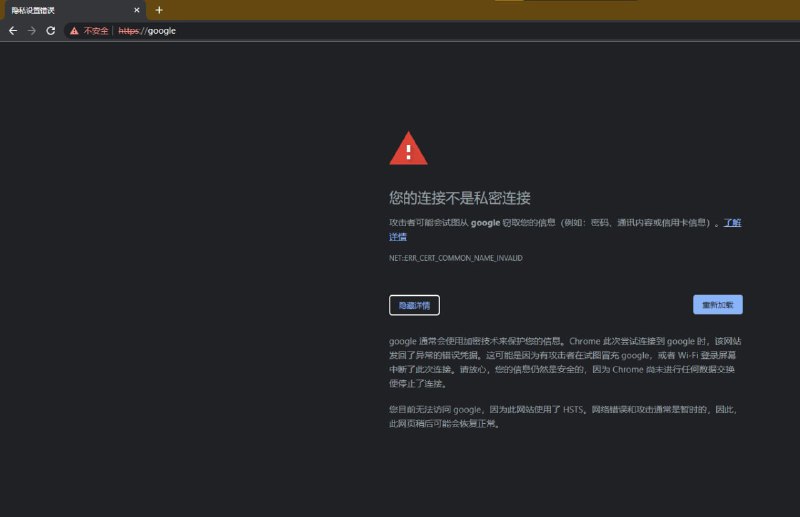Go back using the browser back arrow

coord(13,31)
